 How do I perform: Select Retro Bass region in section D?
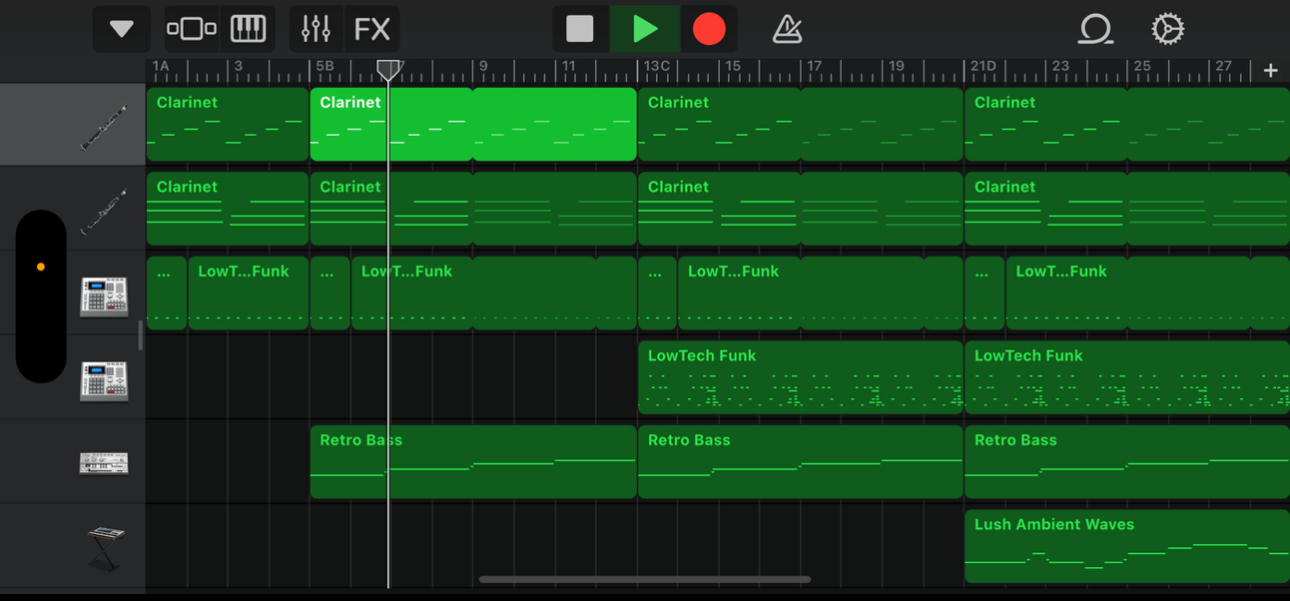tap(1127, 462)
